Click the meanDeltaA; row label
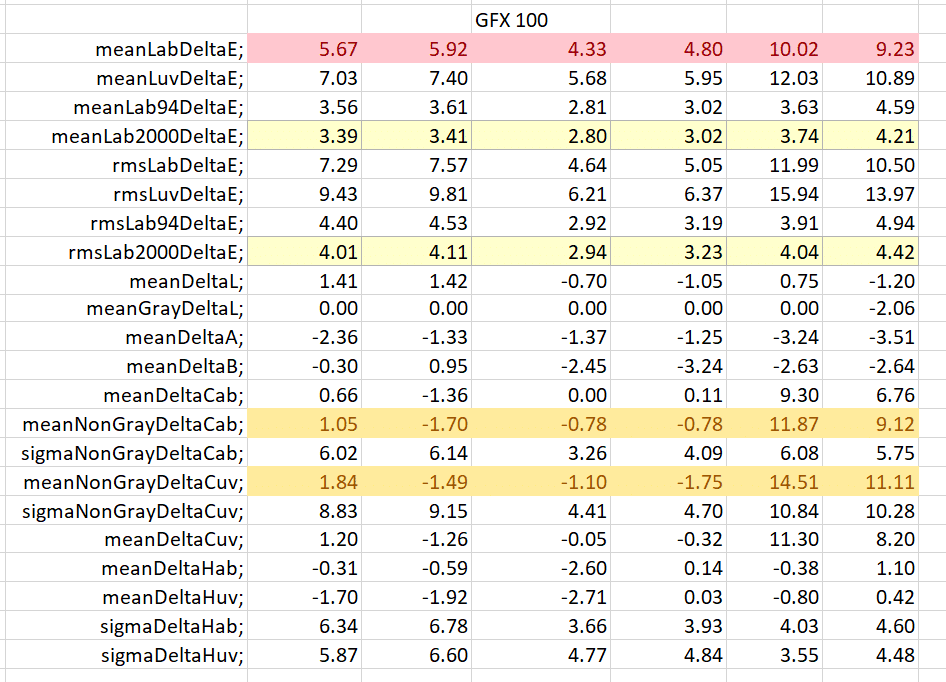The image size is (946, 682). tap(185, 337)
